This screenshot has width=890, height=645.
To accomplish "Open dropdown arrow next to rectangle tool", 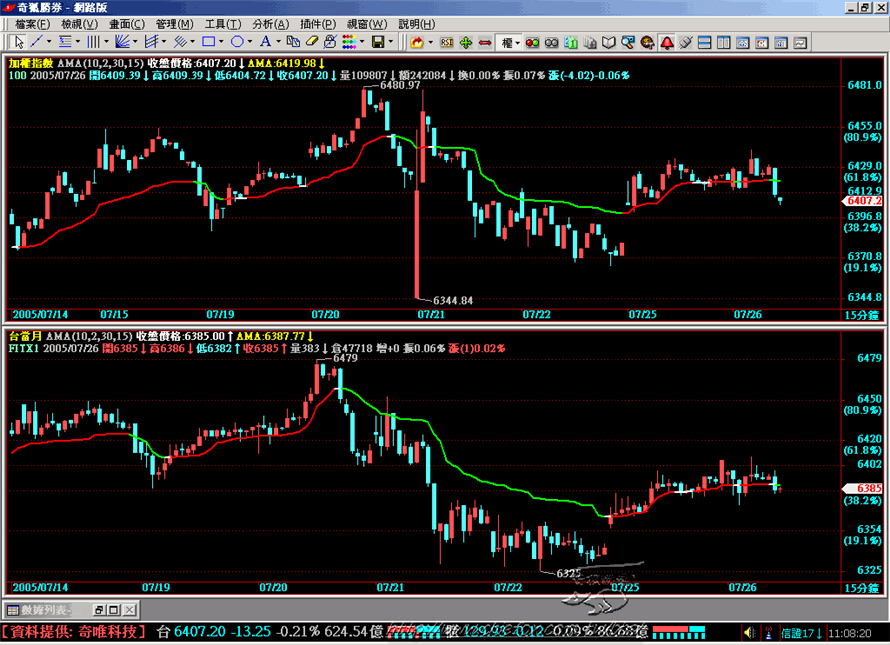I will [222, 42].
